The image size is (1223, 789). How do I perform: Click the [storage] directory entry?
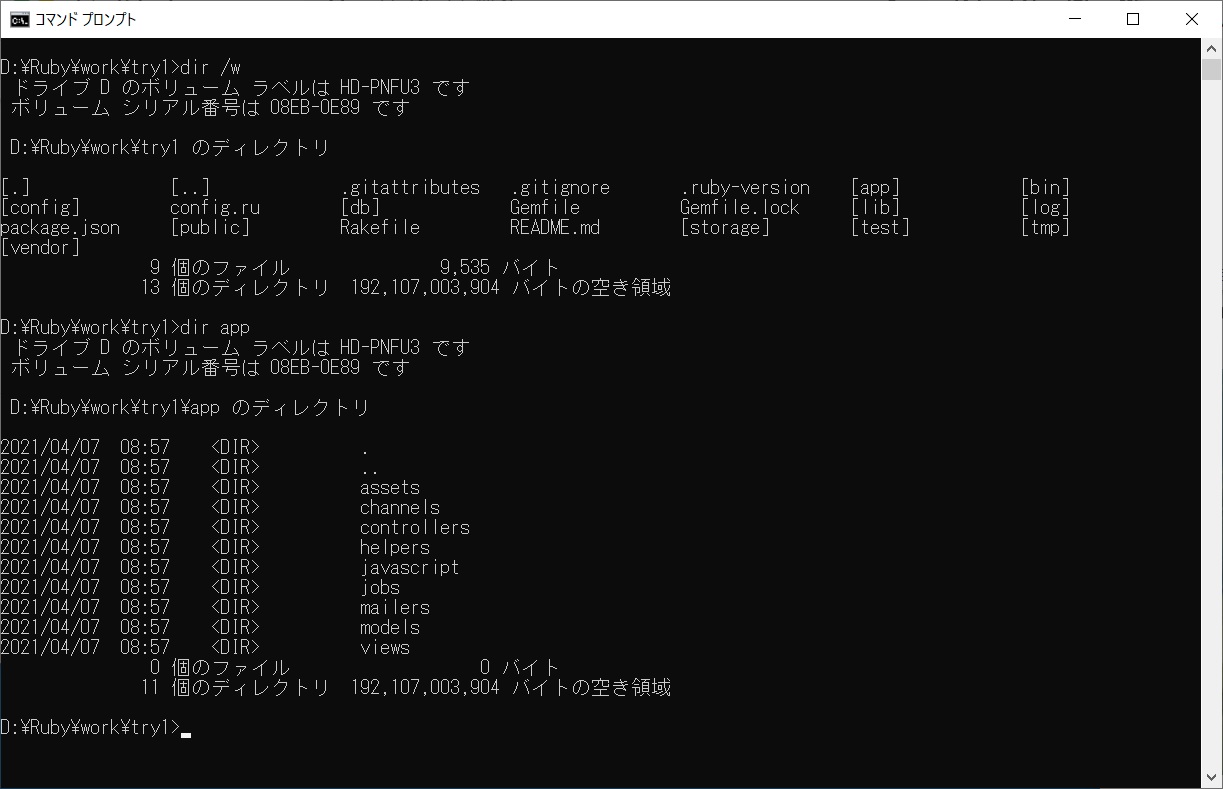tap(725, 227)
